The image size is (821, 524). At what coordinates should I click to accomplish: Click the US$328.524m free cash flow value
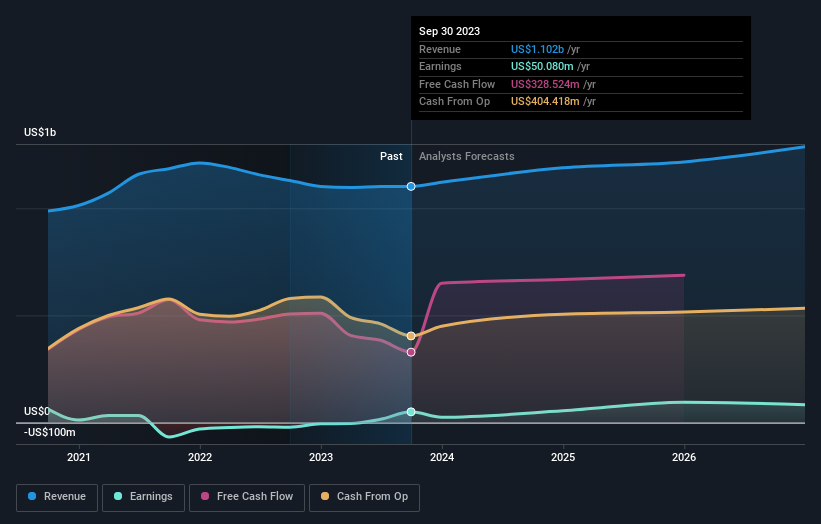pyautogui.click(x=545, y=84)
